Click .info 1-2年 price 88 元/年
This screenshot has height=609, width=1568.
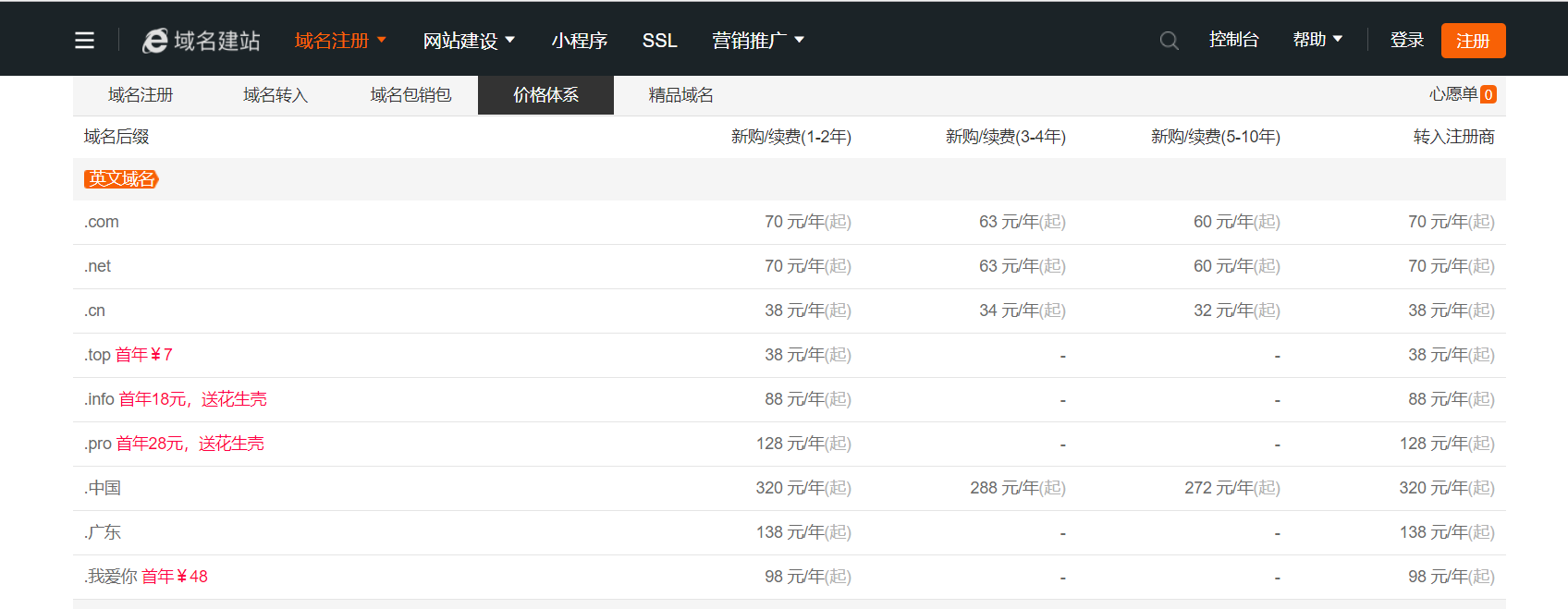808,399
